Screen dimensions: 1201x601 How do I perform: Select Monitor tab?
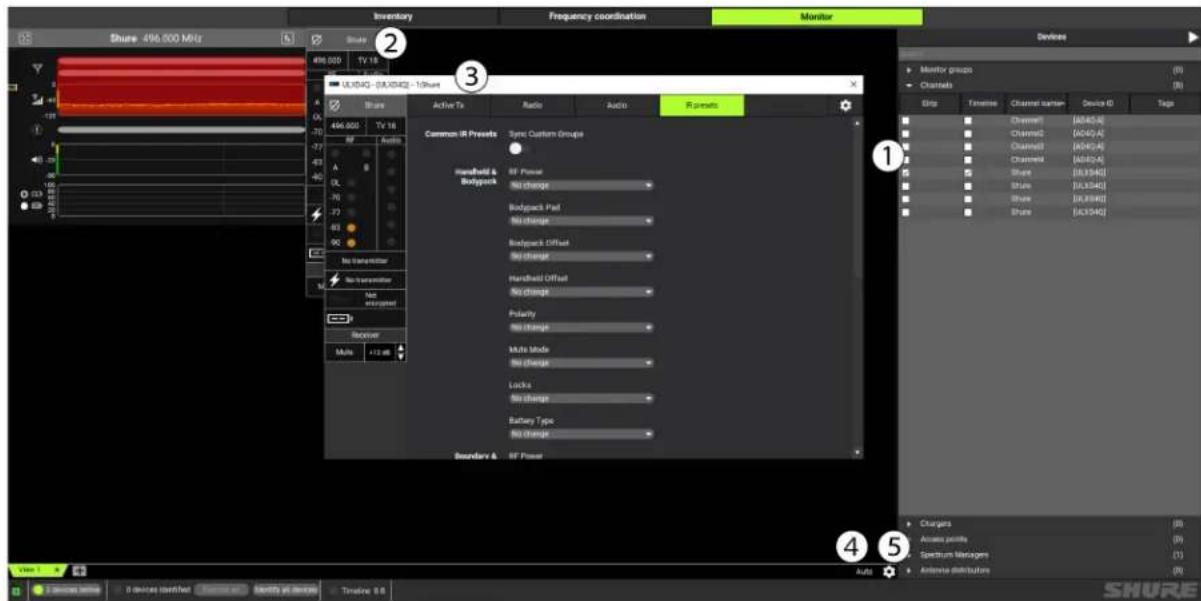point(817,17)
